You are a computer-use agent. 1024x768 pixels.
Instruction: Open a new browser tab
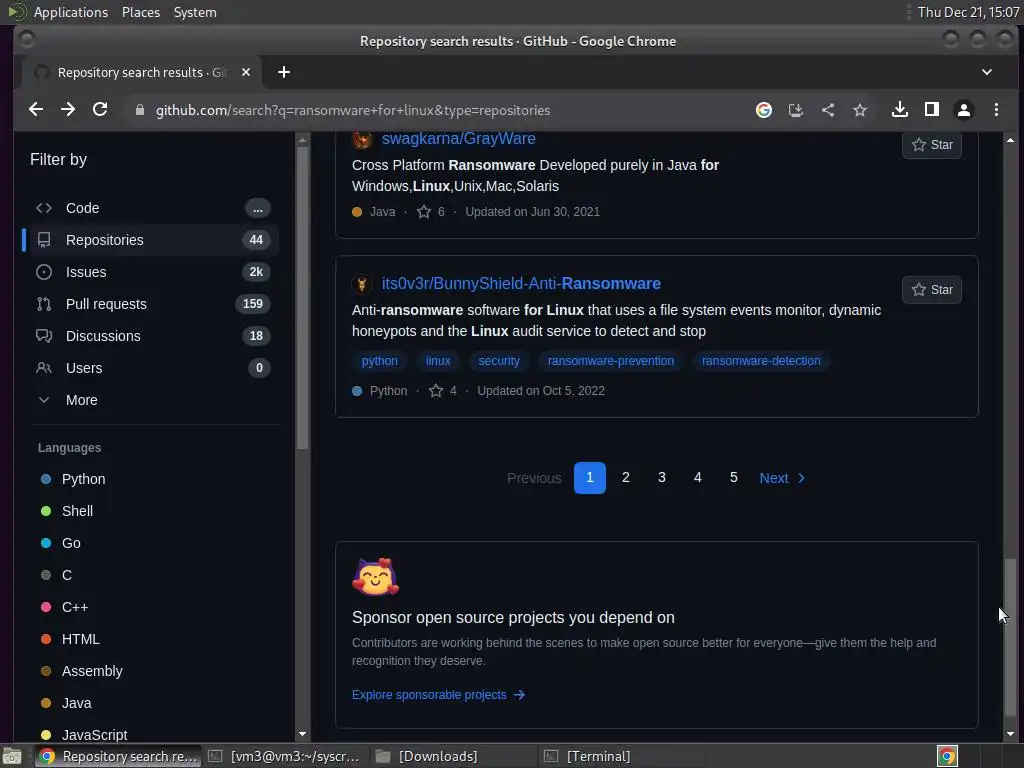[x=283, y=72]
